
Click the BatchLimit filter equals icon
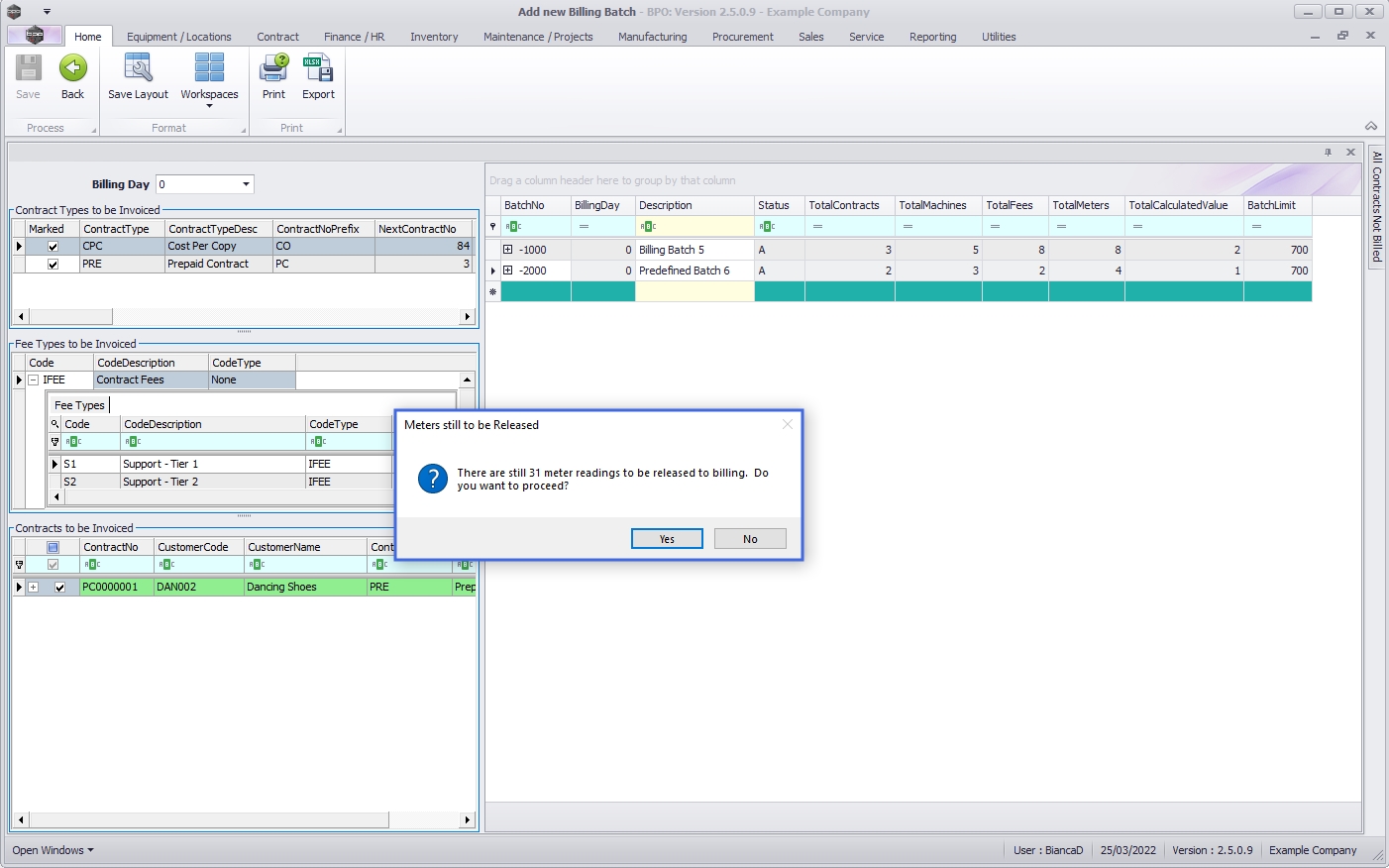(x=1256, y=227)
